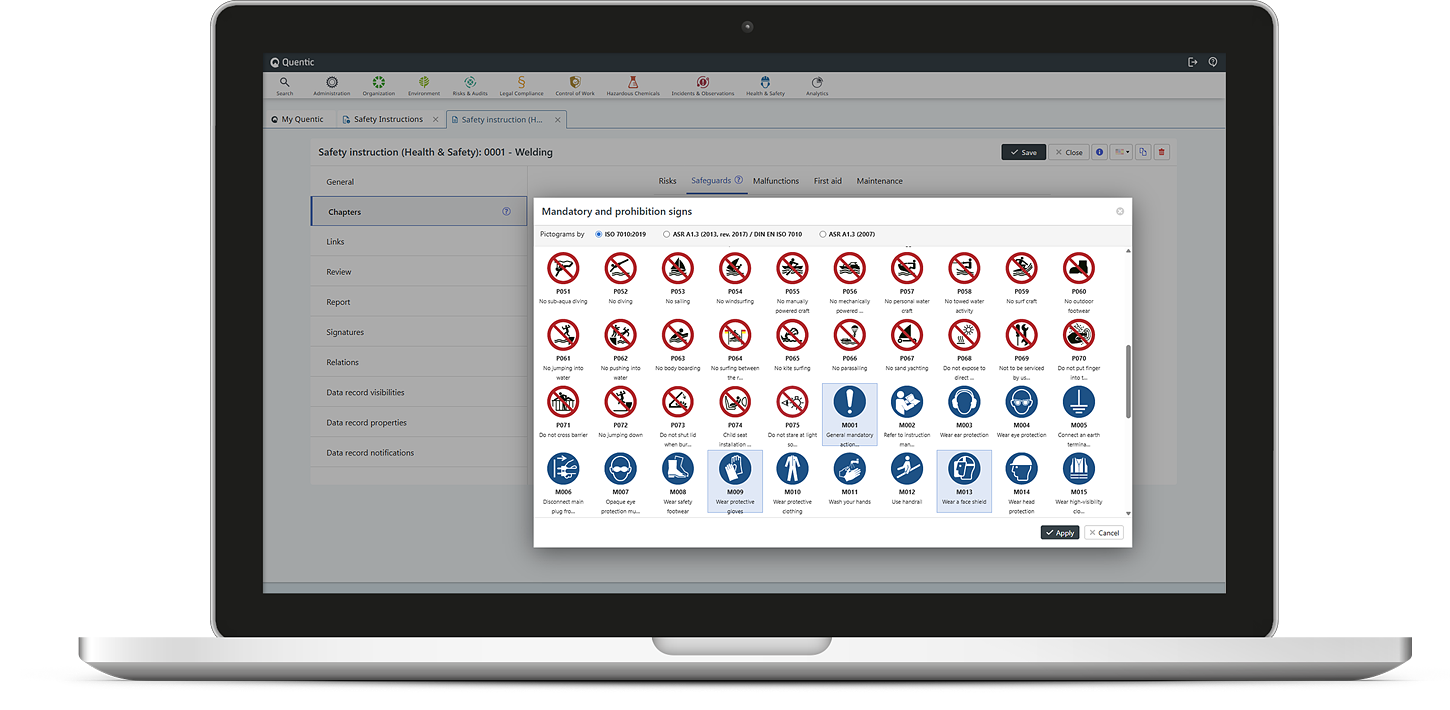Choose the M014 Wear head protection pictogram
The height and width of the screenshot is (710, 1450).
tap(1021, 469)
